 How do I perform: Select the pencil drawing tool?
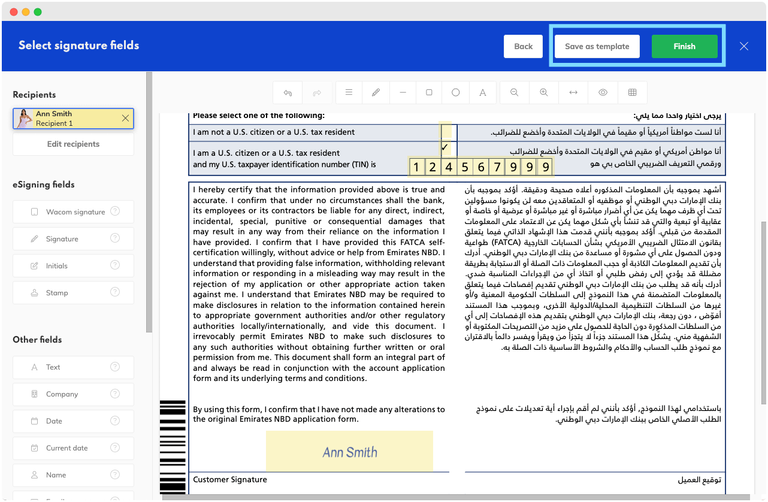coord(376,92)
